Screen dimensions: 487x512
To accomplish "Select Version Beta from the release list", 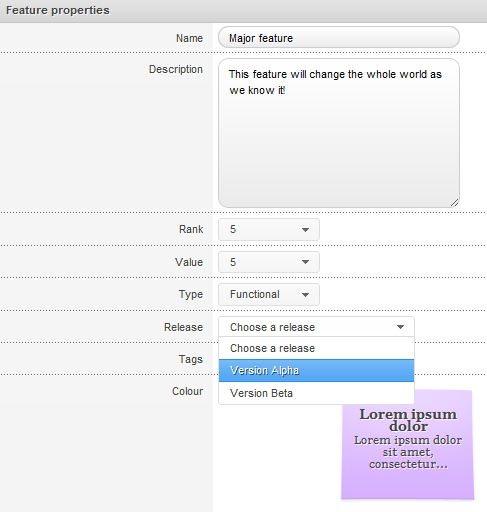I will tap(316, 393).
